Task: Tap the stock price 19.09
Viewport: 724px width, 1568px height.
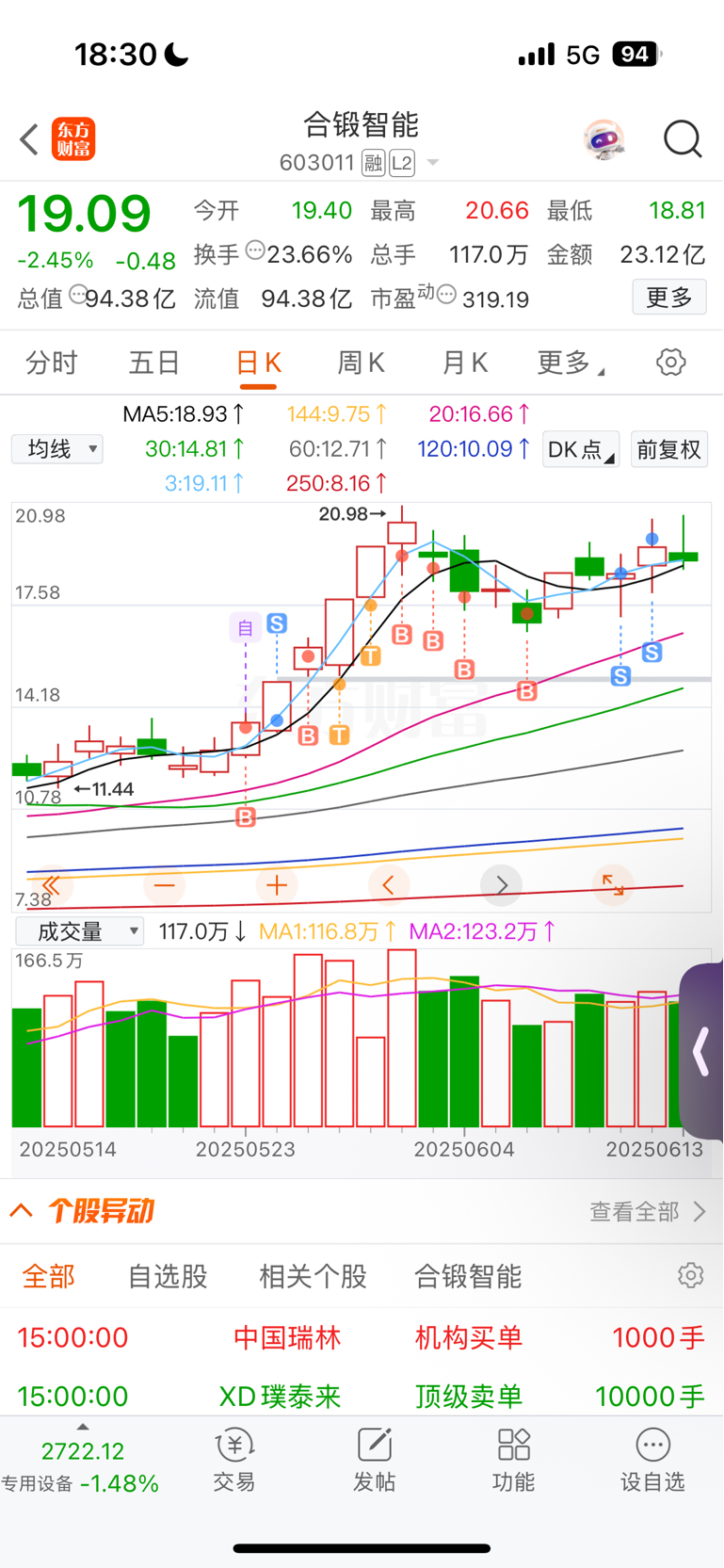Action: click(x=85, y=214)
